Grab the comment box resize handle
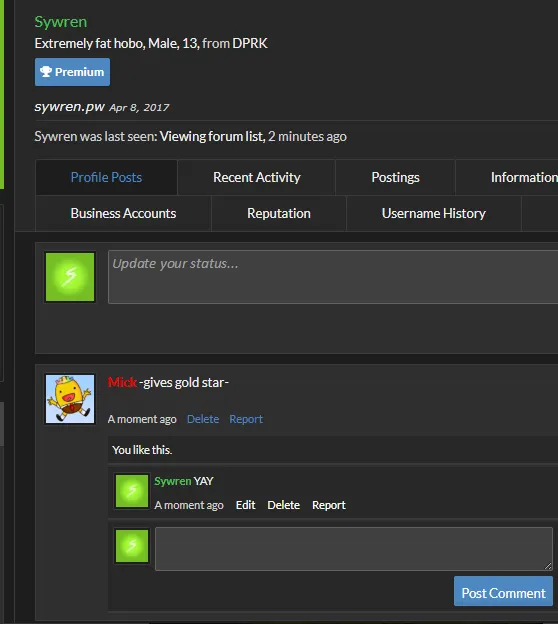The height and width of the screenshot is (624, 558). (x=548, y=566)
